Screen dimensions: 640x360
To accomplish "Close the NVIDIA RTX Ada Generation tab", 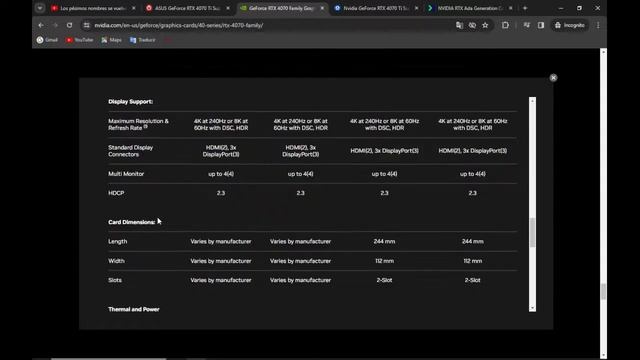I will (x=510, y=8).
